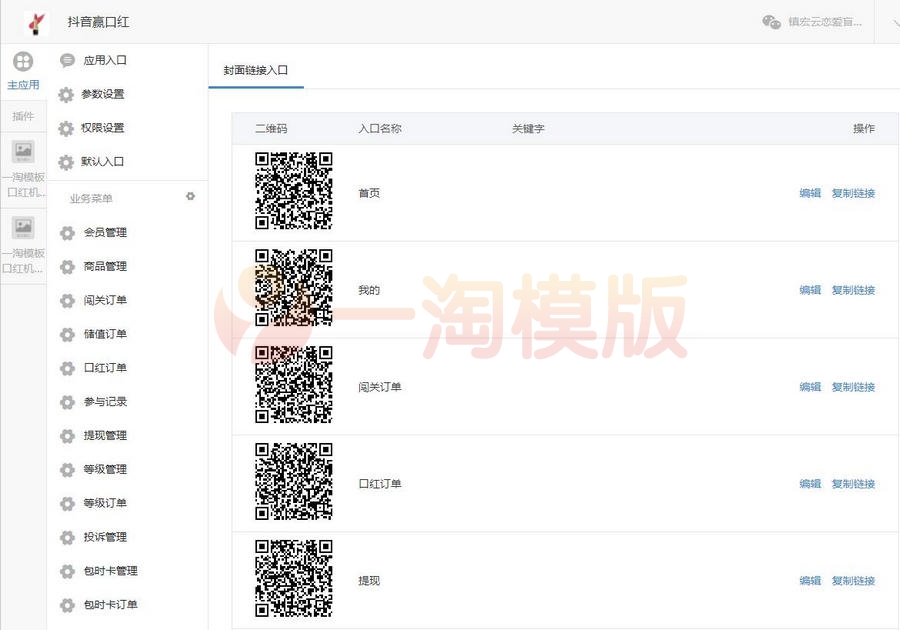Click 编辑 for the 首页 entry
The width and height of the screenshot is (900, 630).
pyautogui.click(x=810, y=193)
